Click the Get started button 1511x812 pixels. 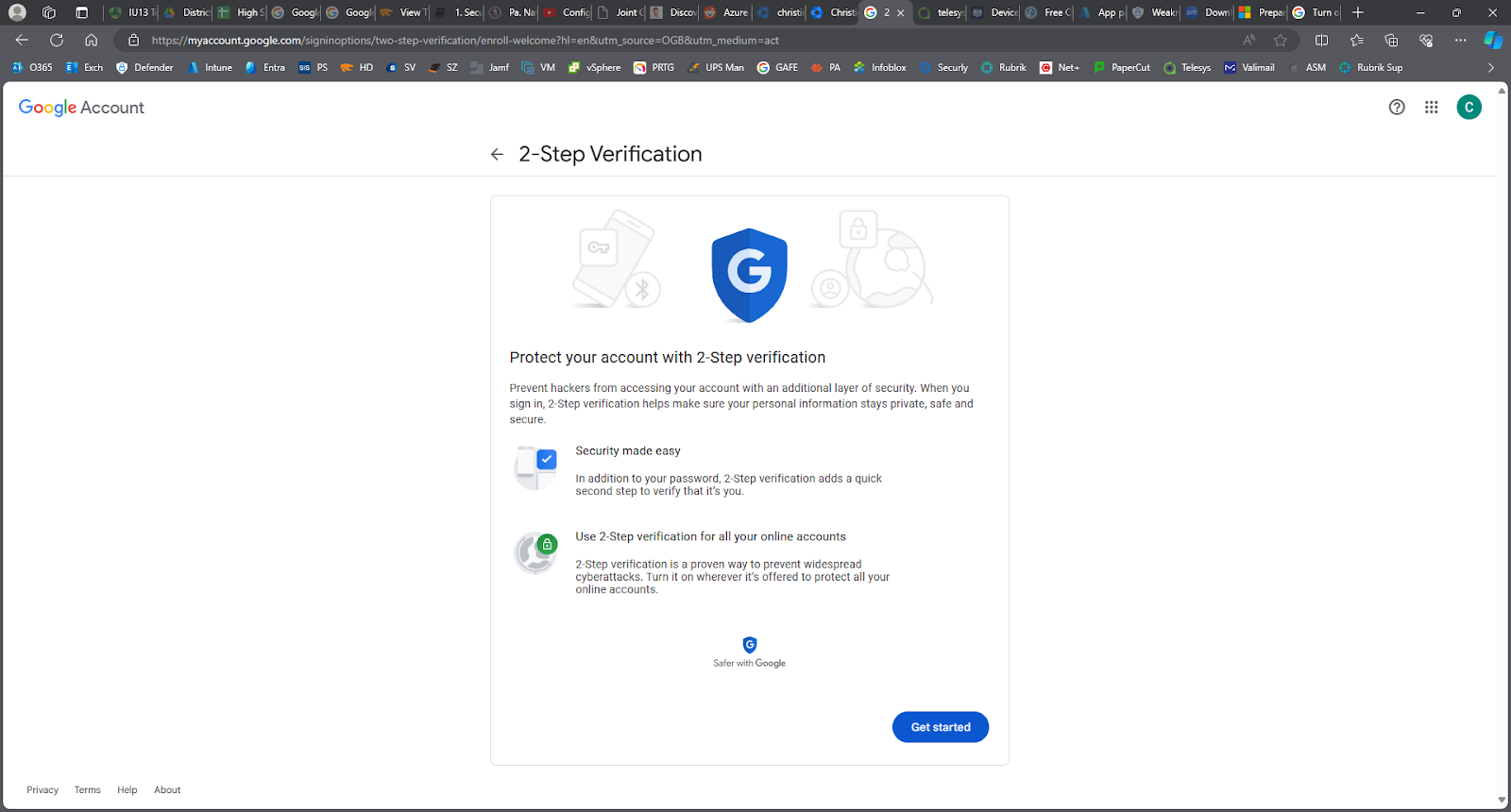[x=941, y=727]
